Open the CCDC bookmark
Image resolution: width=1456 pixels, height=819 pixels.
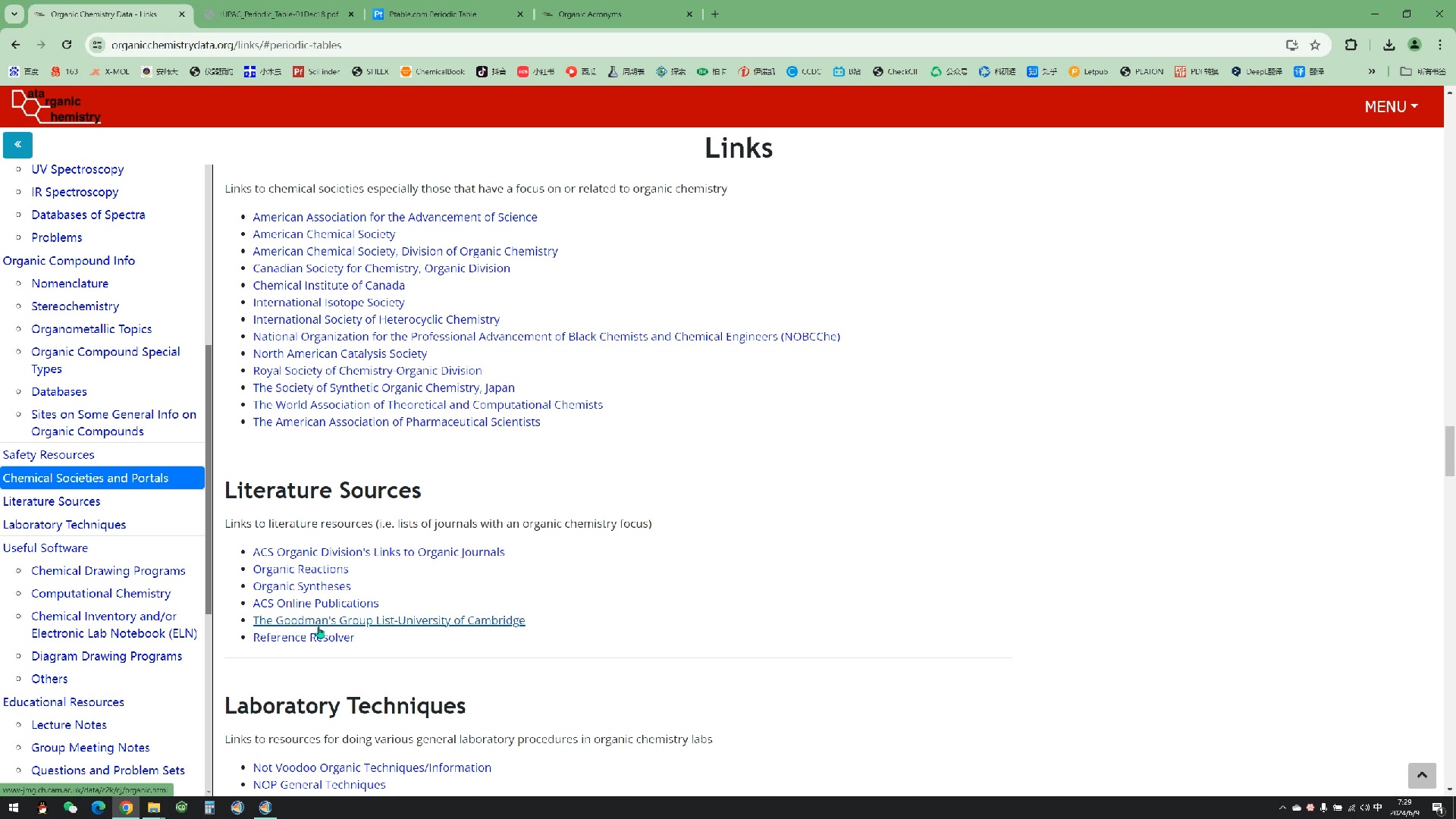click(804, 71)
